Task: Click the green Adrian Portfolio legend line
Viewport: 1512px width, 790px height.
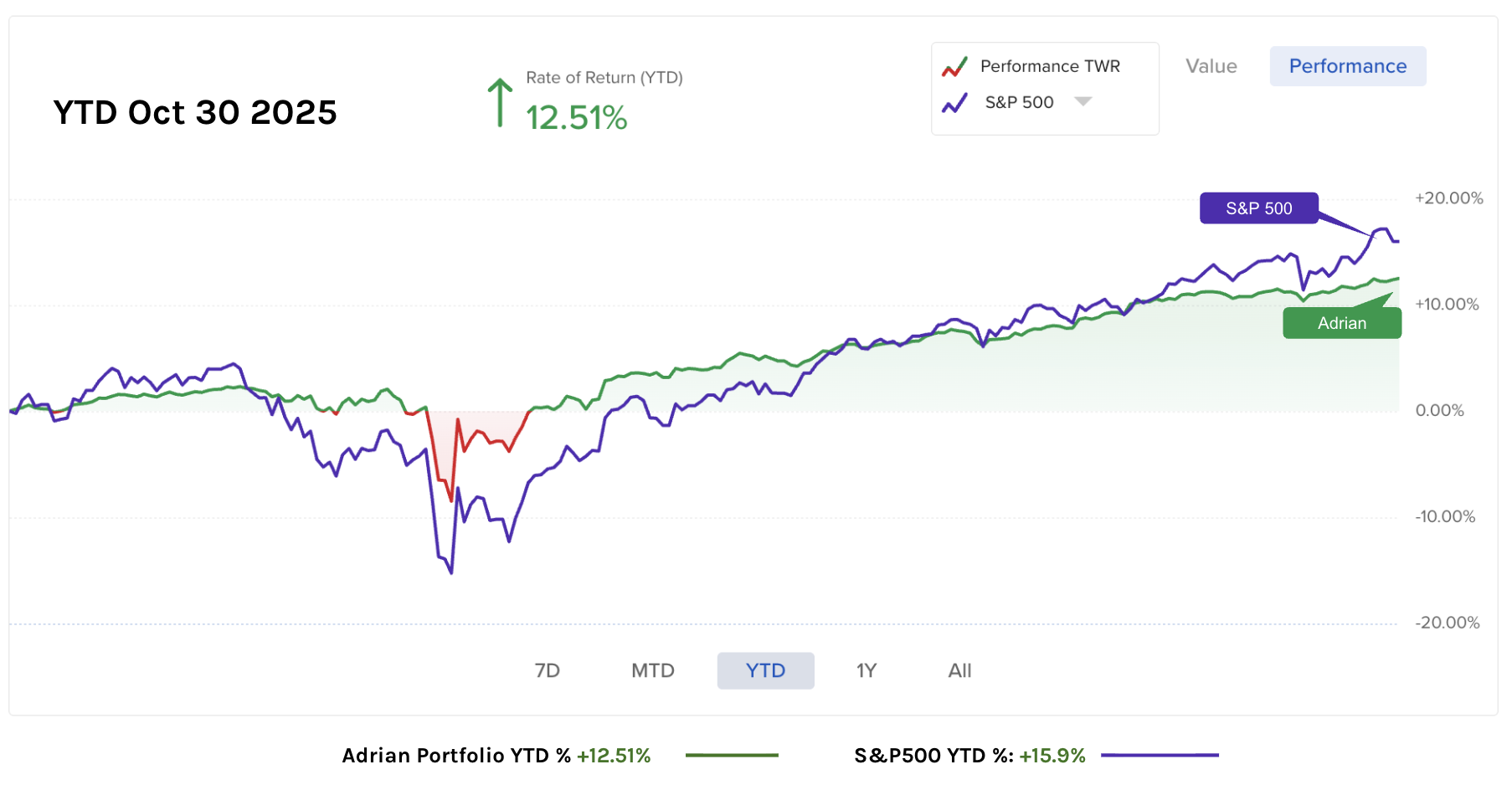Action: pos(732,755)
